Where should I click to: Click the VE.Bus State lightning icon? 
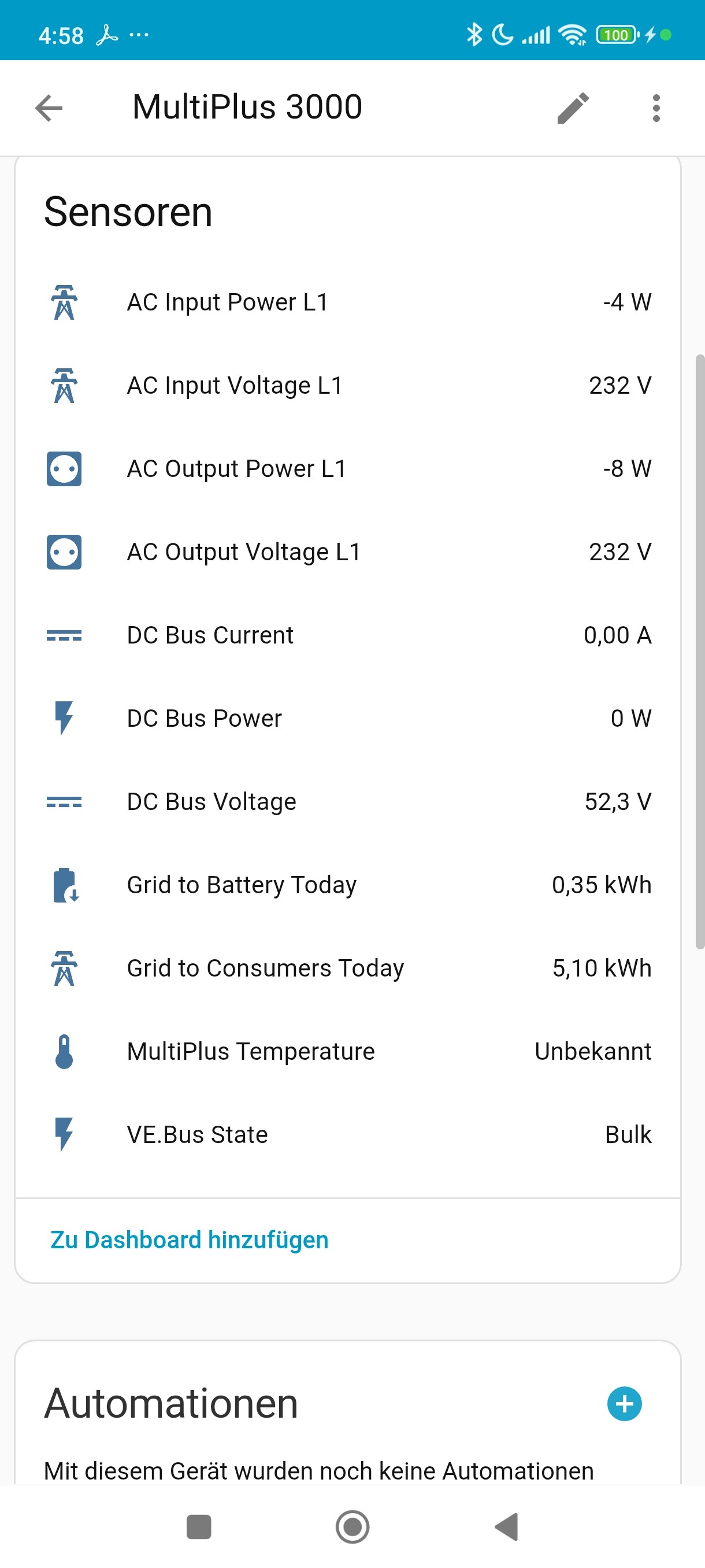coord(64,1134)
